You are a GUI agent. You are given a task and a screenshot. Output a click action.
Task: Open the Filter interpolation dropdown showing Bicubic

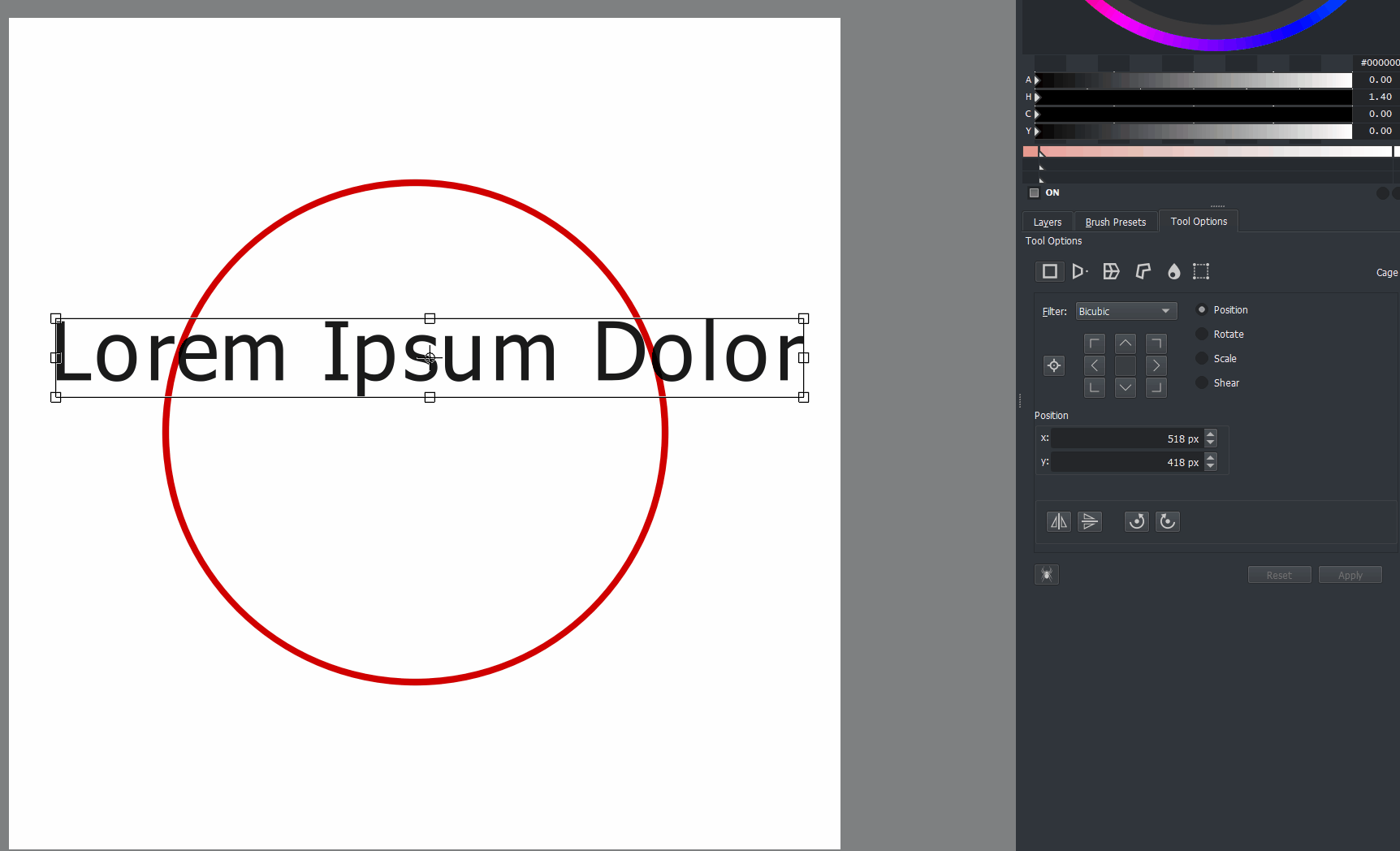1126,311
